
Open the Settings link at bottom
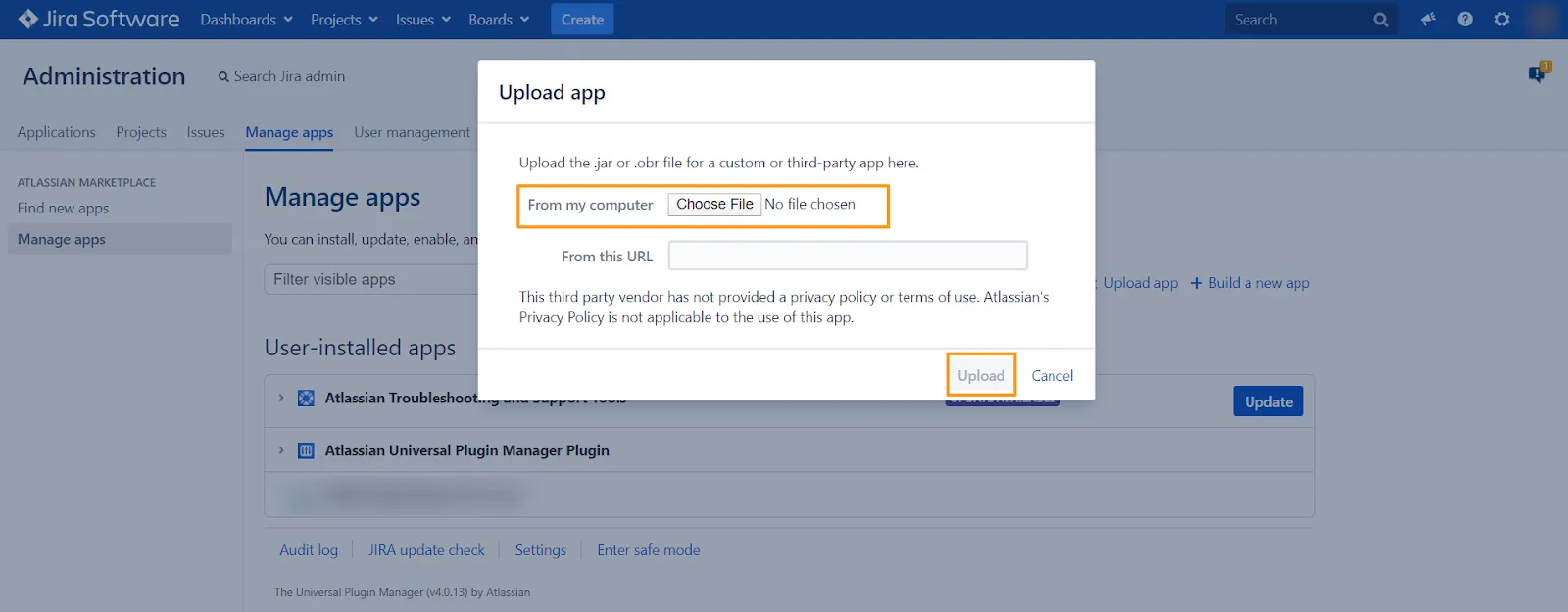pos(541,550)
